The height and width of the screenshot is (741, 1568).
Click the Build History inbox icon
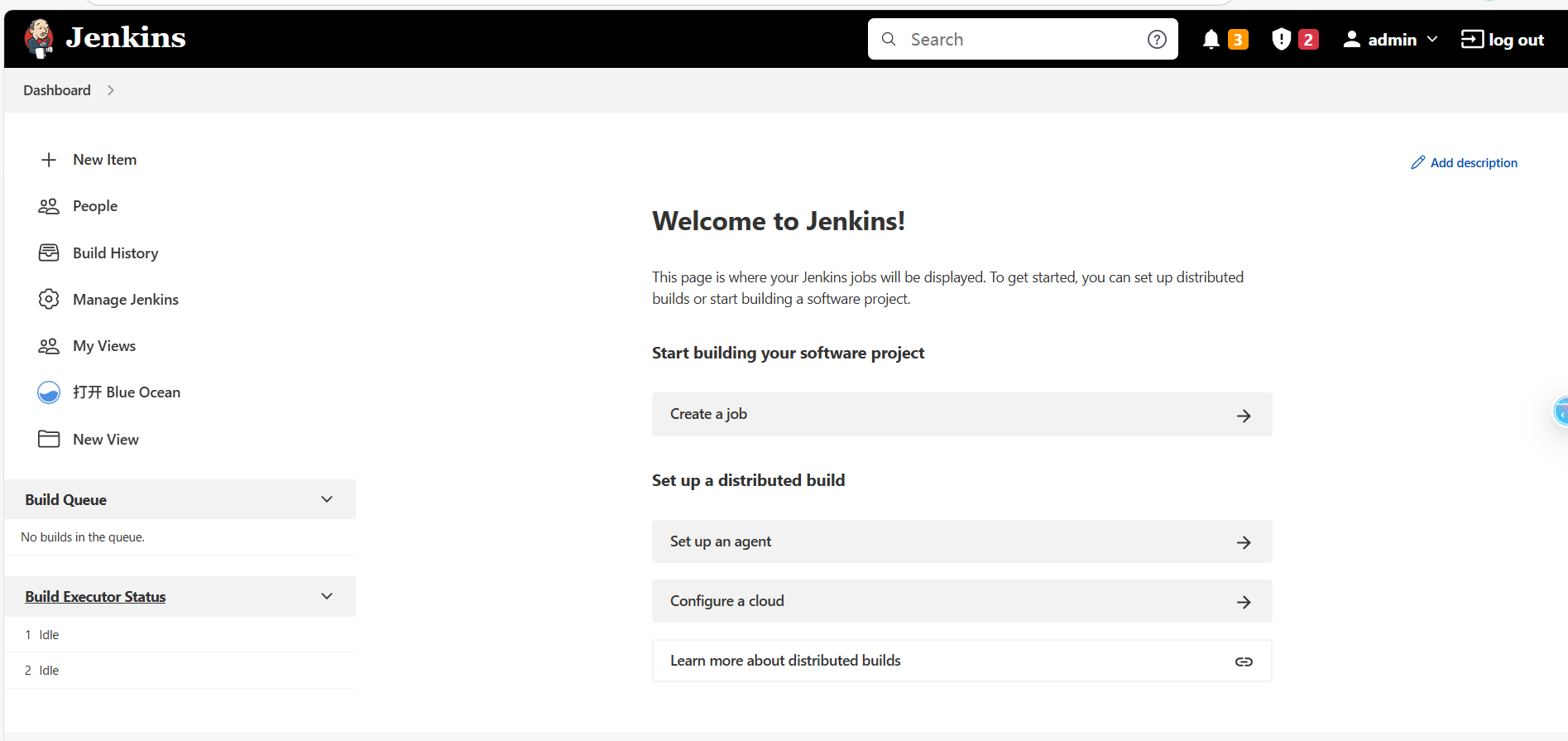[49, 253]
